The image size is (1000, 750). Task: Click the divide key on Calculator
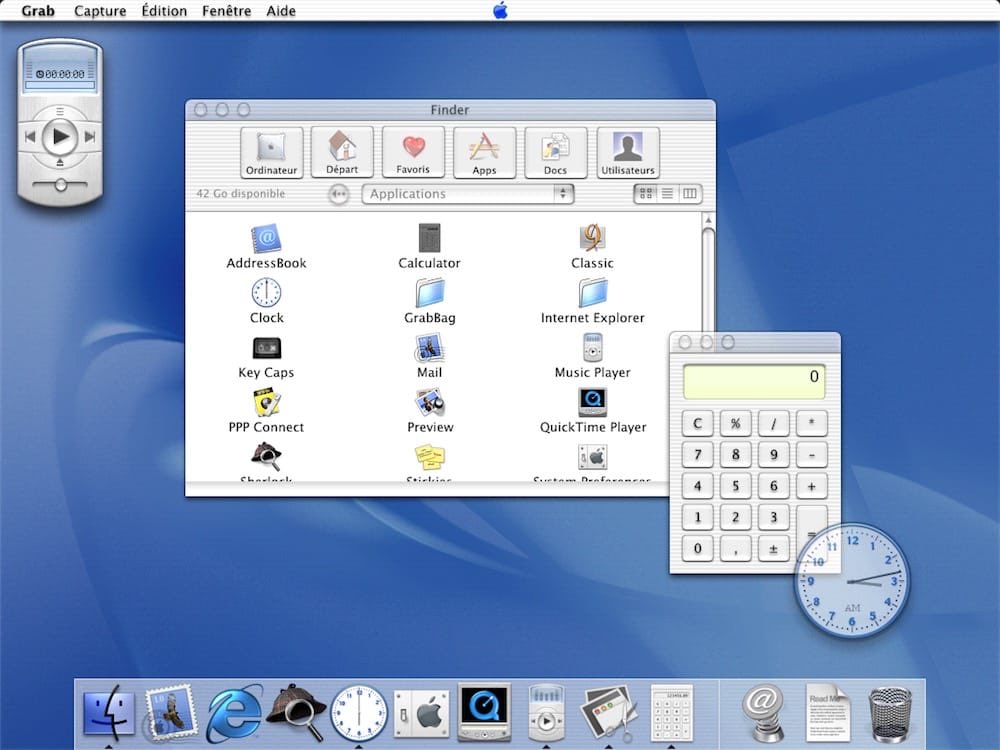pyautogui.click(x=774, y=423)
